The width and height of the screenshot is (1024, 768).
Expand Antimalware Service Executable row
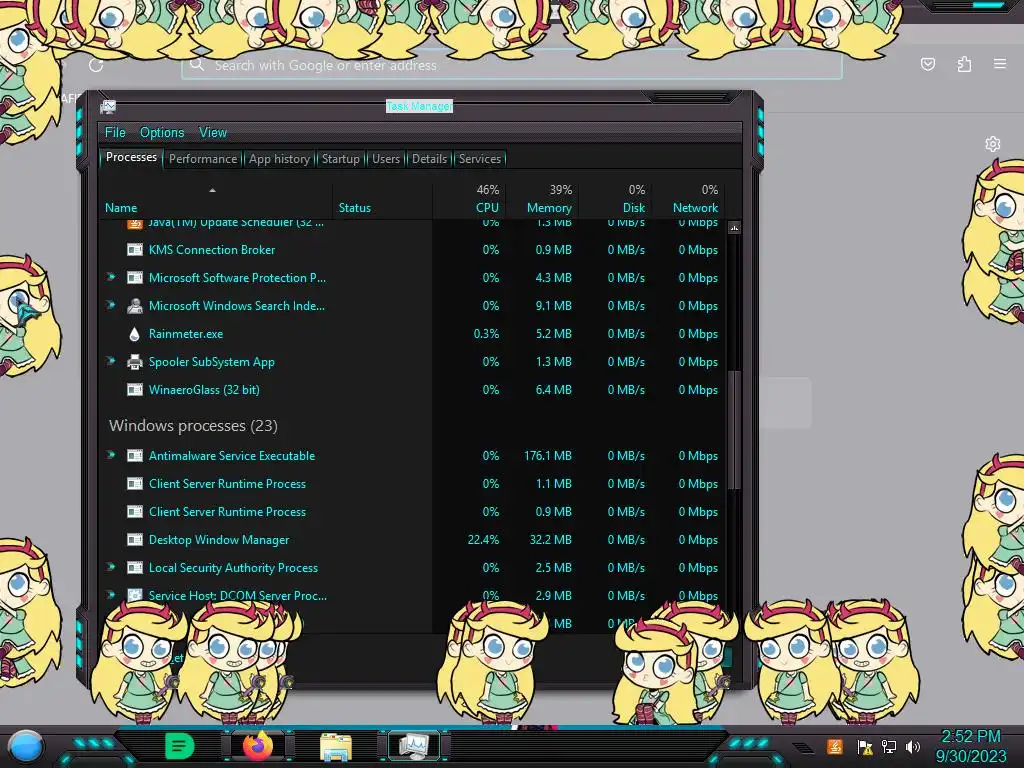point(111,455)
